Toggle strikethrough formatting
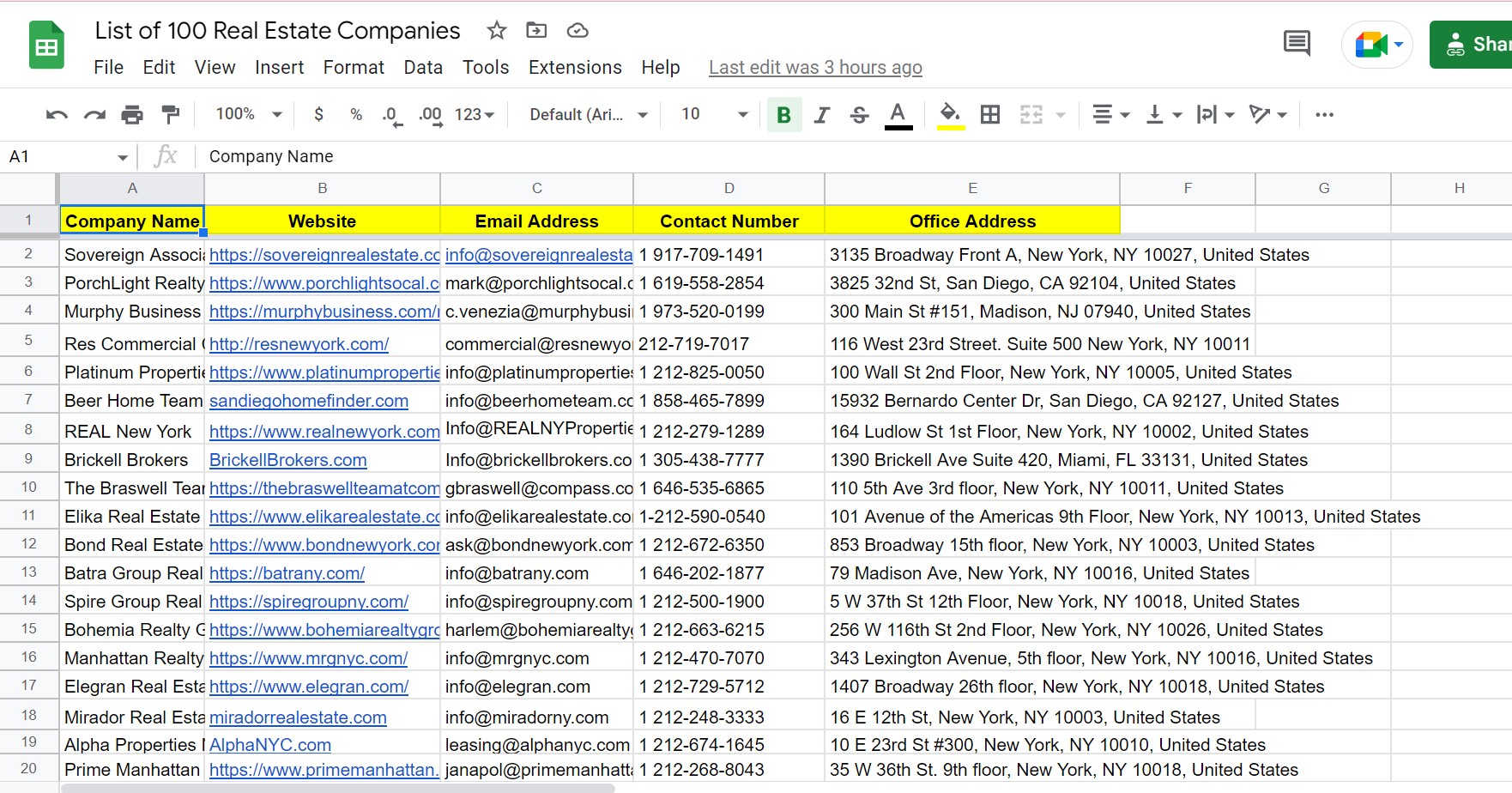Screen dimensions: 1512x793 (859, 115)
